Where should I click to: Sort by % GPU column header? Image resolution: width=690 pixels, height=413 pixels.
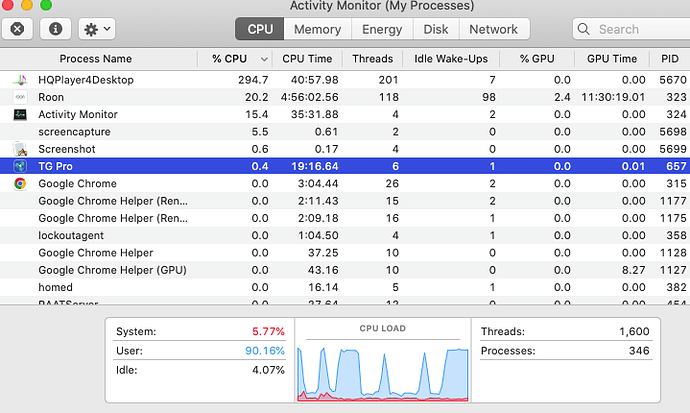(537, 59)
